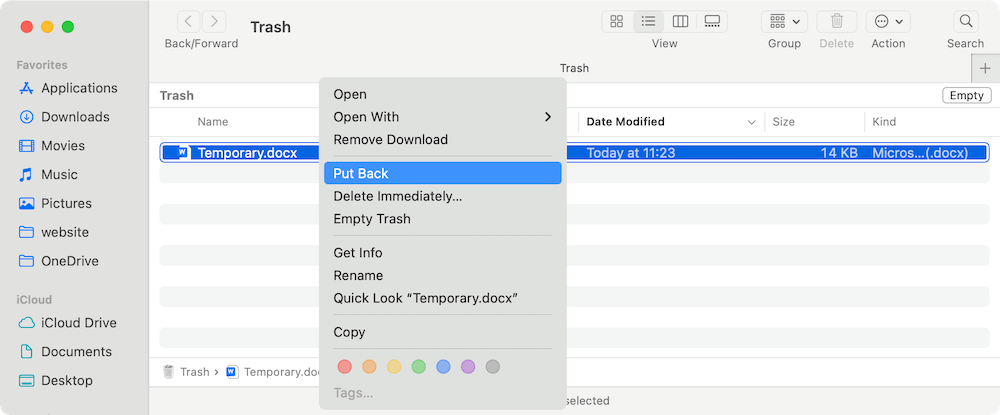Click the "Today at 11:23" date cell
Screen dimensions: 1000x415
(x=631, y=153)
